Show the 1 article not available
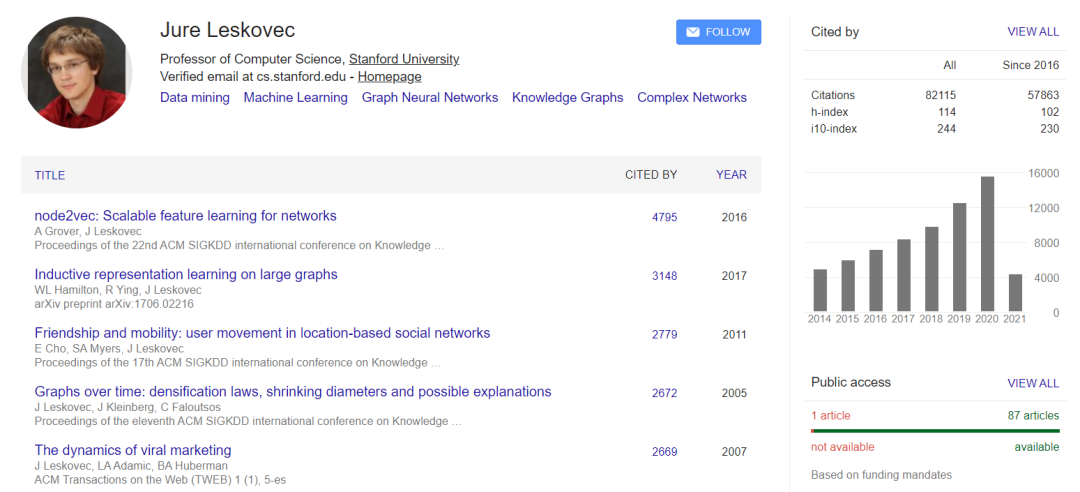The width and height of the screenshot is (1080, 492). pos(831,416)
